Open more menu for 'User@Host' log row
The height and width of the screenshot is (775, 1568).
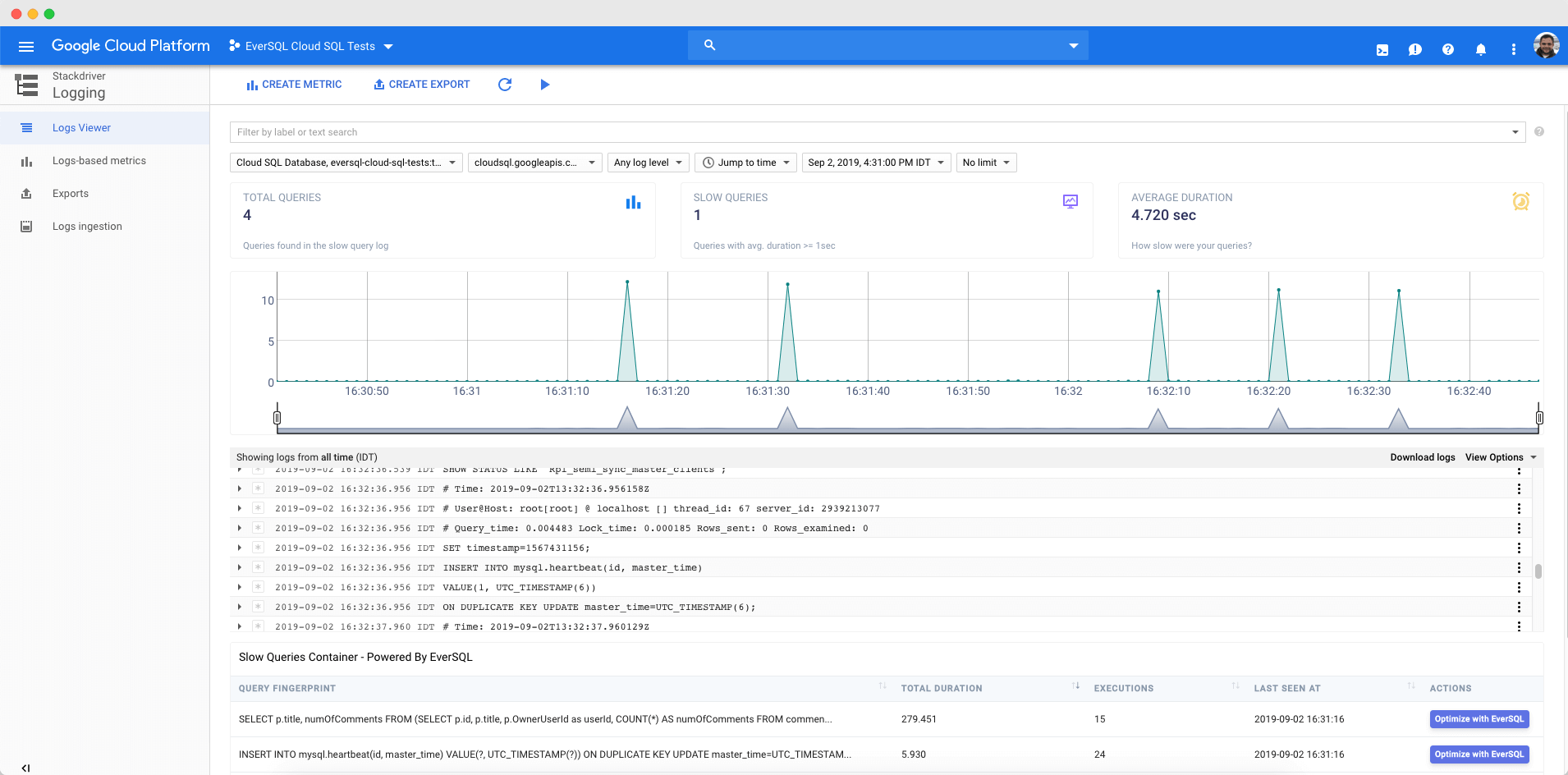(x=1519, y=508)
